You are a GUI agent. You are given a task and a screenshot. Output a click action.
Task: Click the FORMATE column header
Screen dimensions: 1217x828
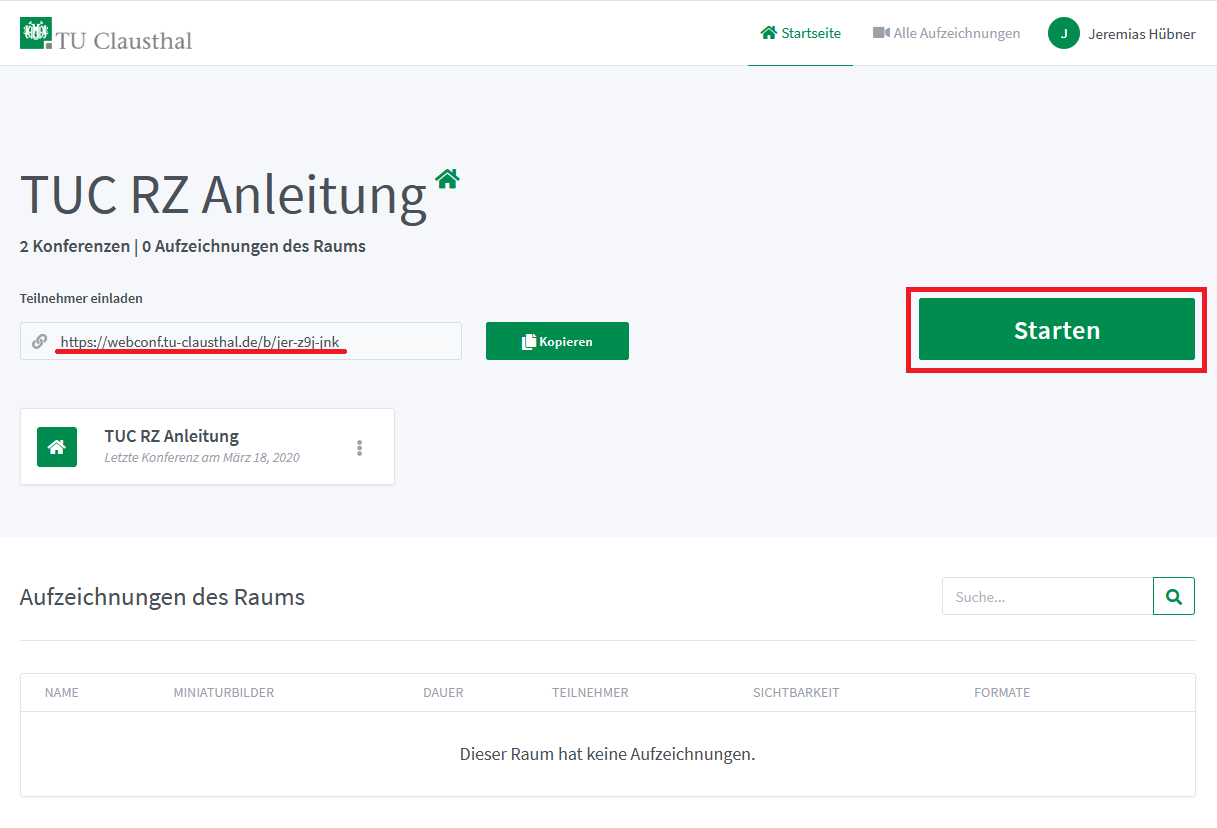(1002, 693)
